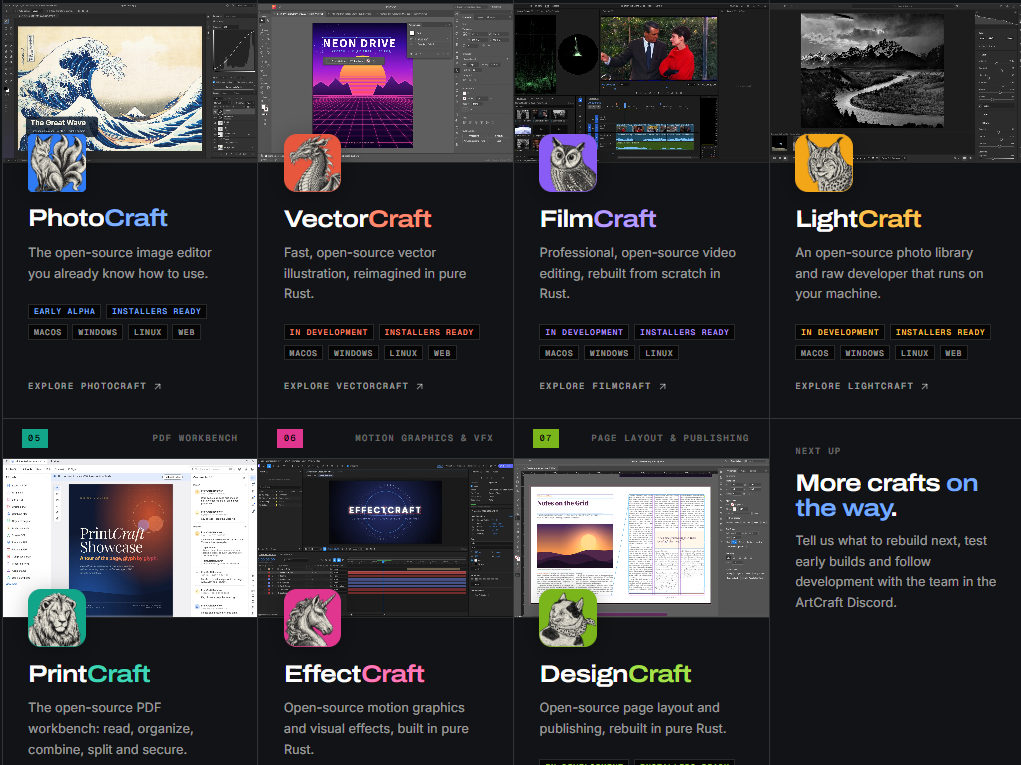Image resolution: width=1021 pixels, height=765 pixels.
Task: Click the PhotoCraft fox app icon
Action: click(x=57, y=163)
